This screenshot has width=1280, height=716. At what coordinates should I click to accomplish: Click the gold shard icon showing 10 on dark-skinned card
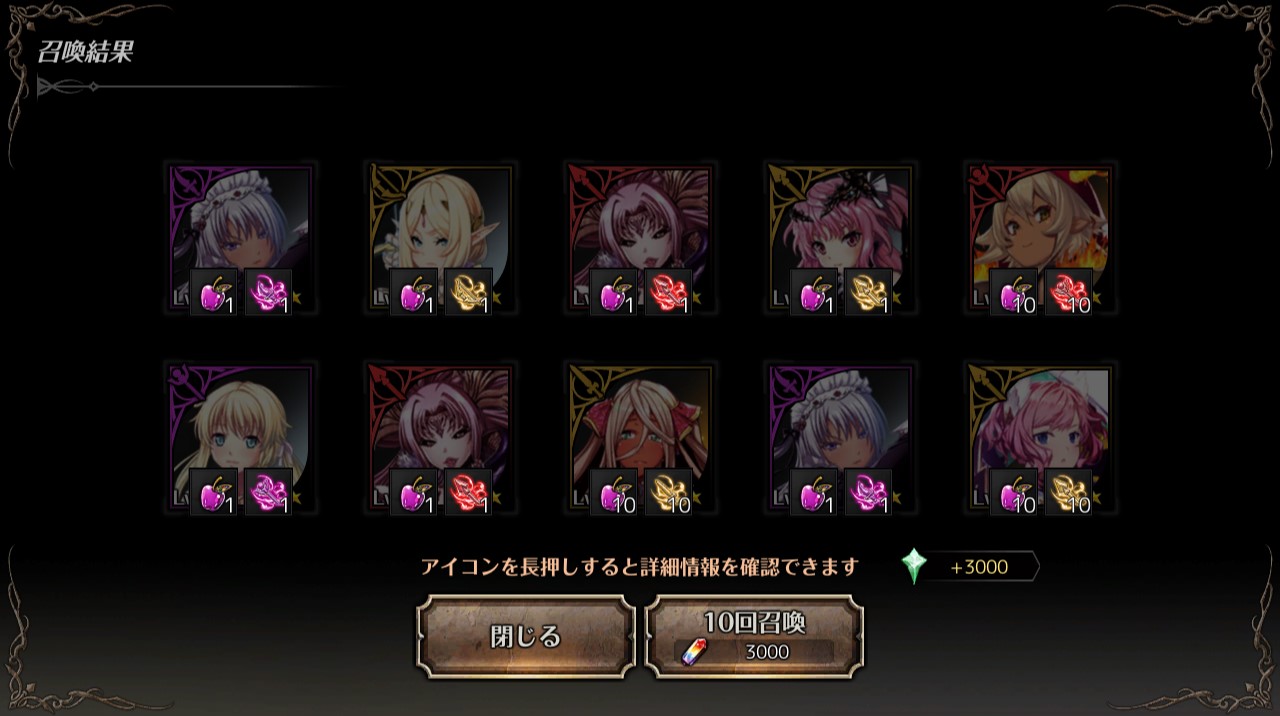(668, 492)
